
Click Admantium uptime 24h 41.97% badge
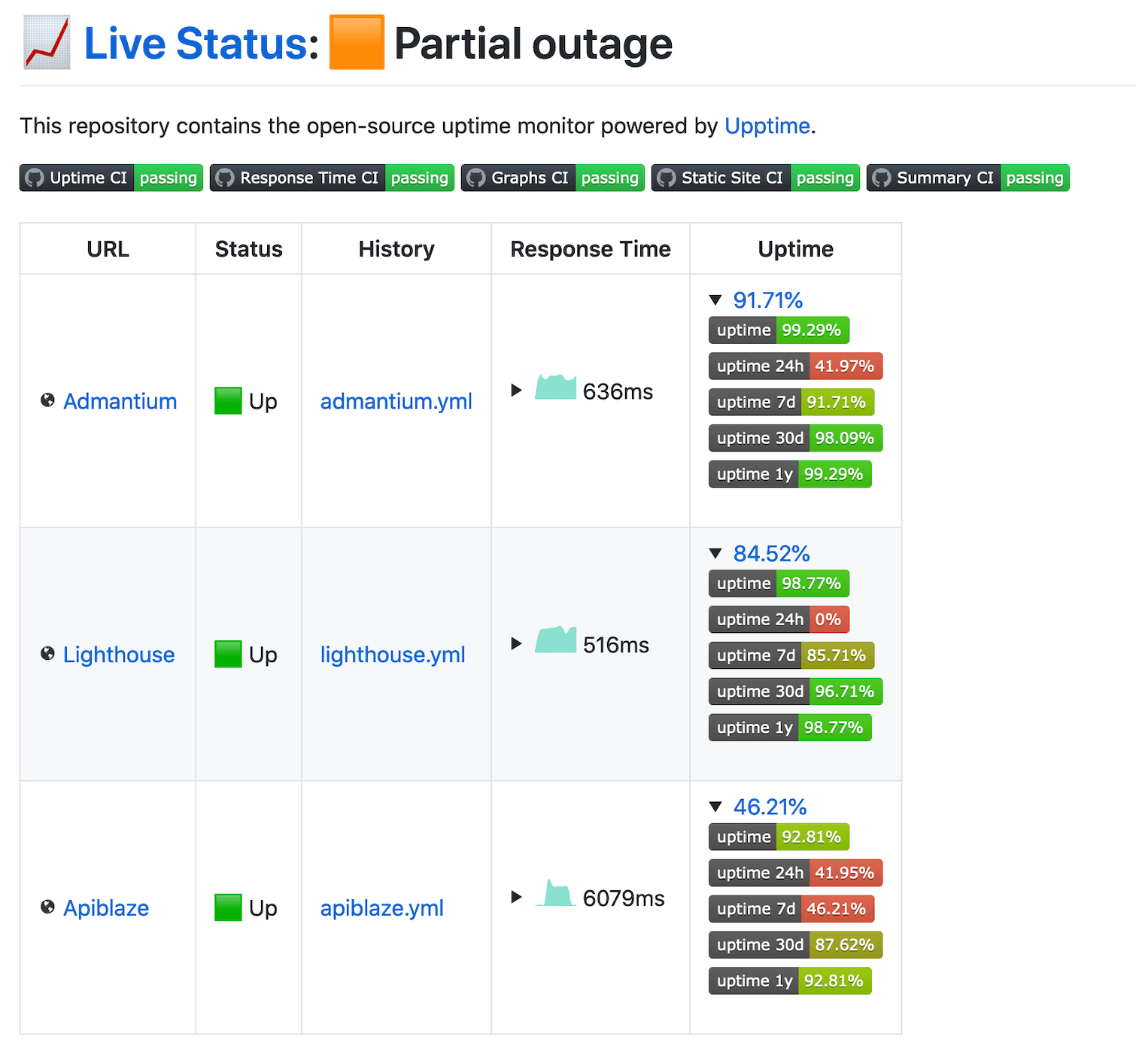click(795, 366)
